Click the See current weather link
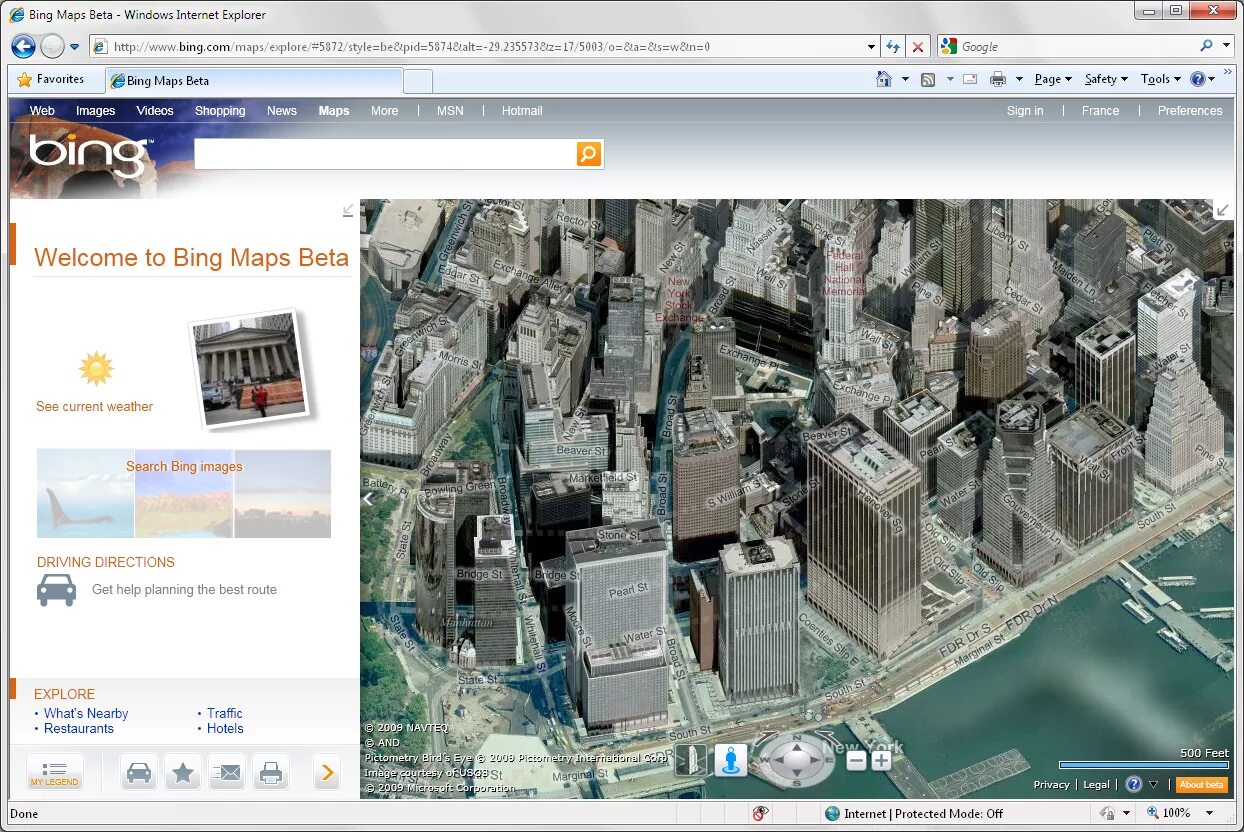Image resolution: width=1244 pixels, height=832 pixels. [x=95, y=407]
